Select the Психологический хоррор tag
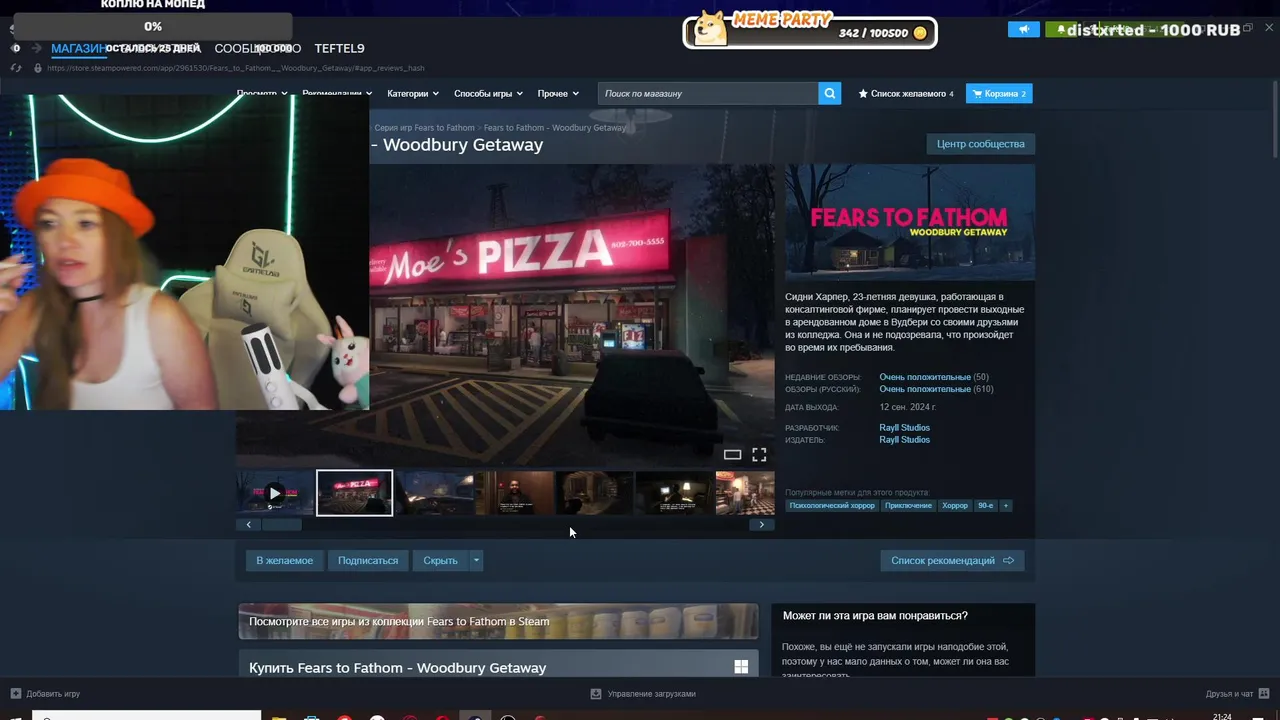The image size is (1280, 720). 832,506
